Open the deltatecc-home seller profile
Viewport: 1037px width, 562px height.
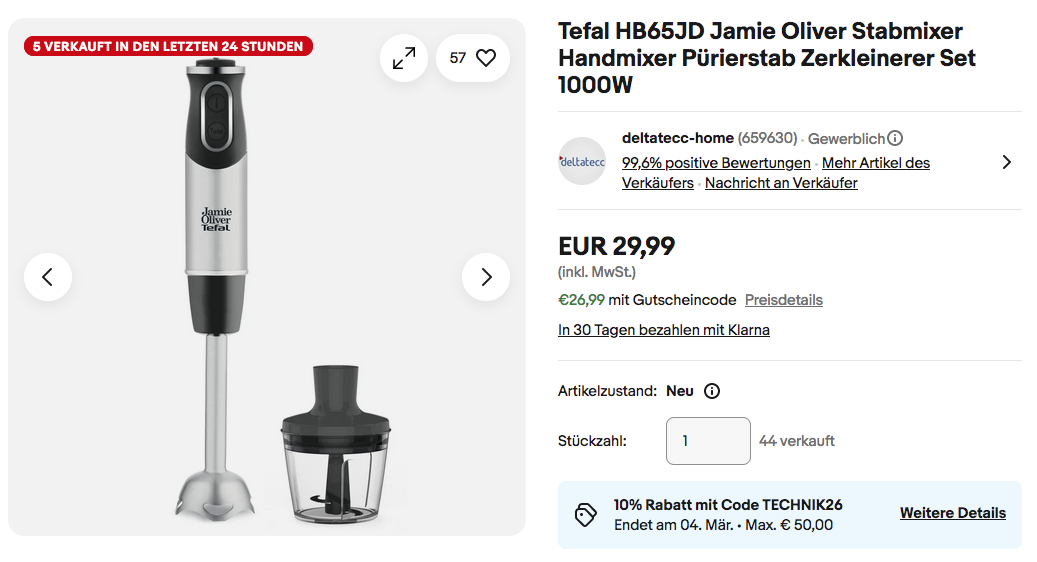click(678, 138)
